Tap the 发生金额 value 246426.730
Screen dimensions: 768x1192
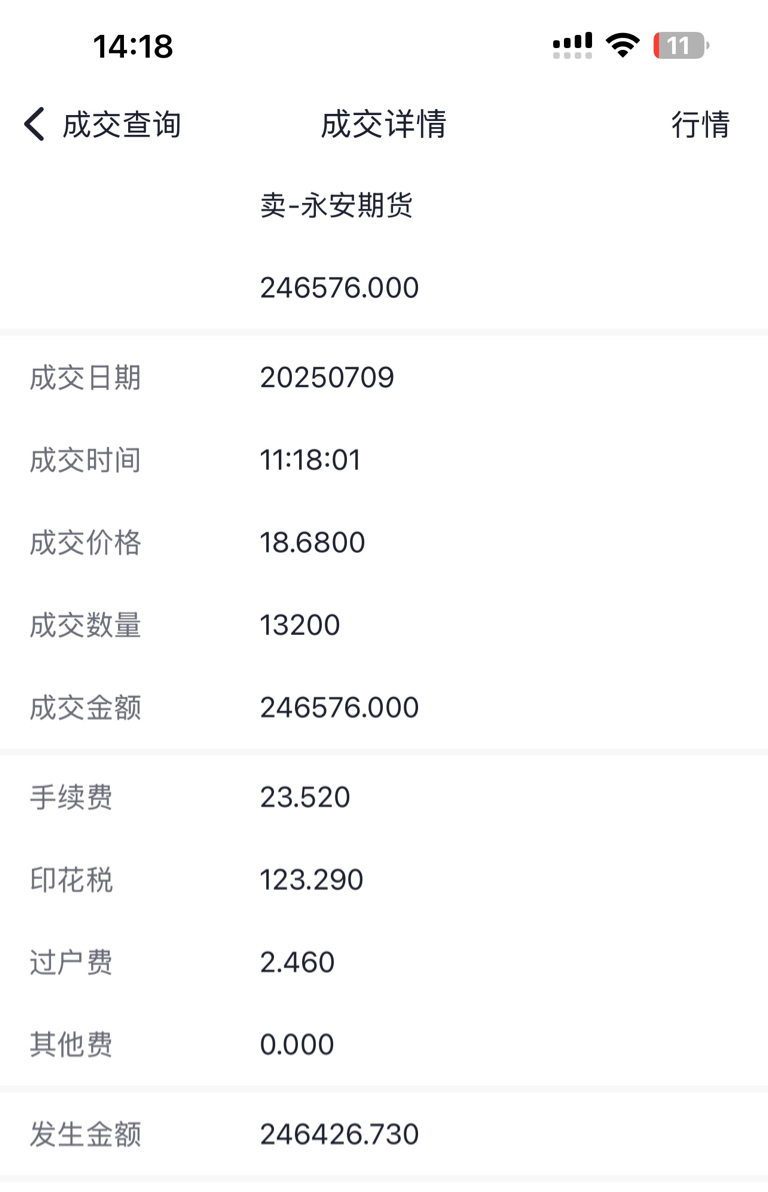[x=339, y=1134]
